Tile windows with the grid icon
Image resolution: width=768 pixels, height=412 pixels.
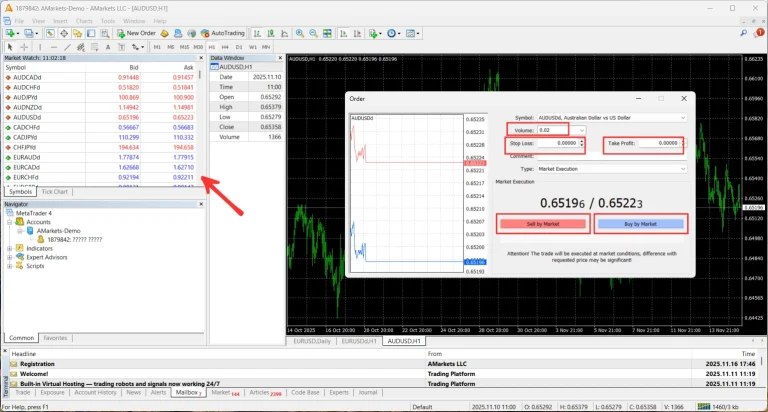tap(327, 33)
